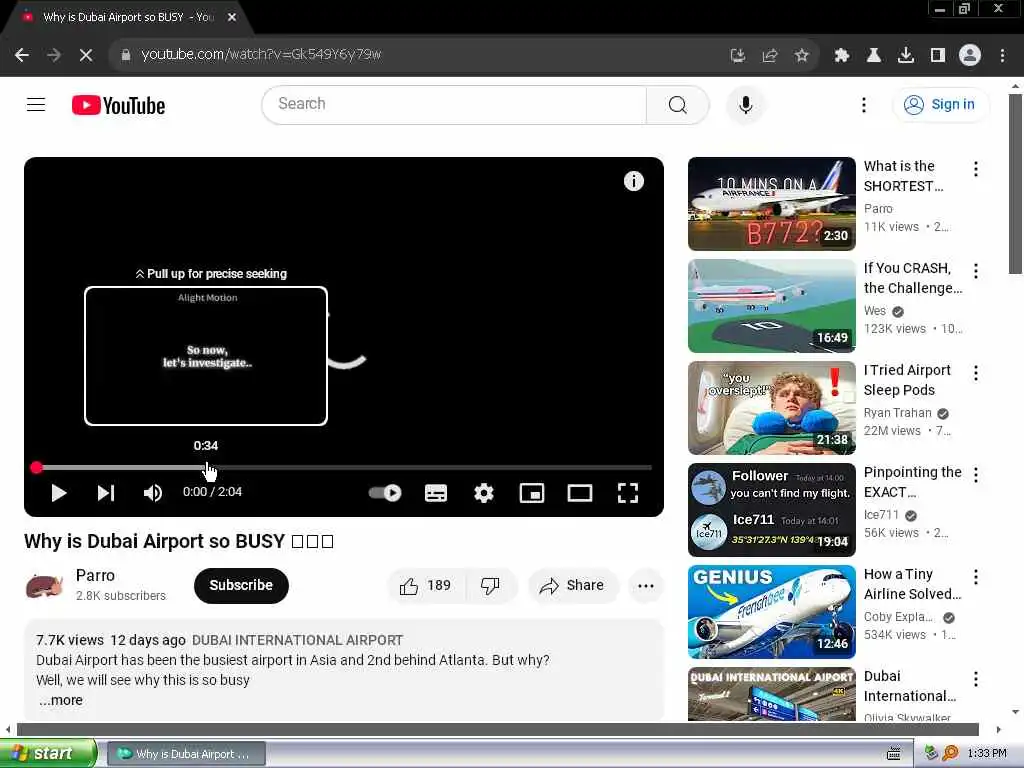This screenshot has width=1024, height=768.
Task: Bookmark this page with star icon
Action: 801,56
